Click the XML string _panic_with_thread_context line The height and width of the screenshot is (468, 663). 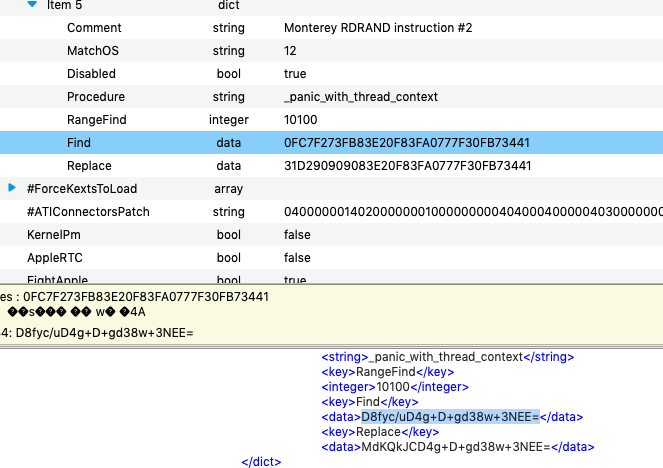(448, 357)
